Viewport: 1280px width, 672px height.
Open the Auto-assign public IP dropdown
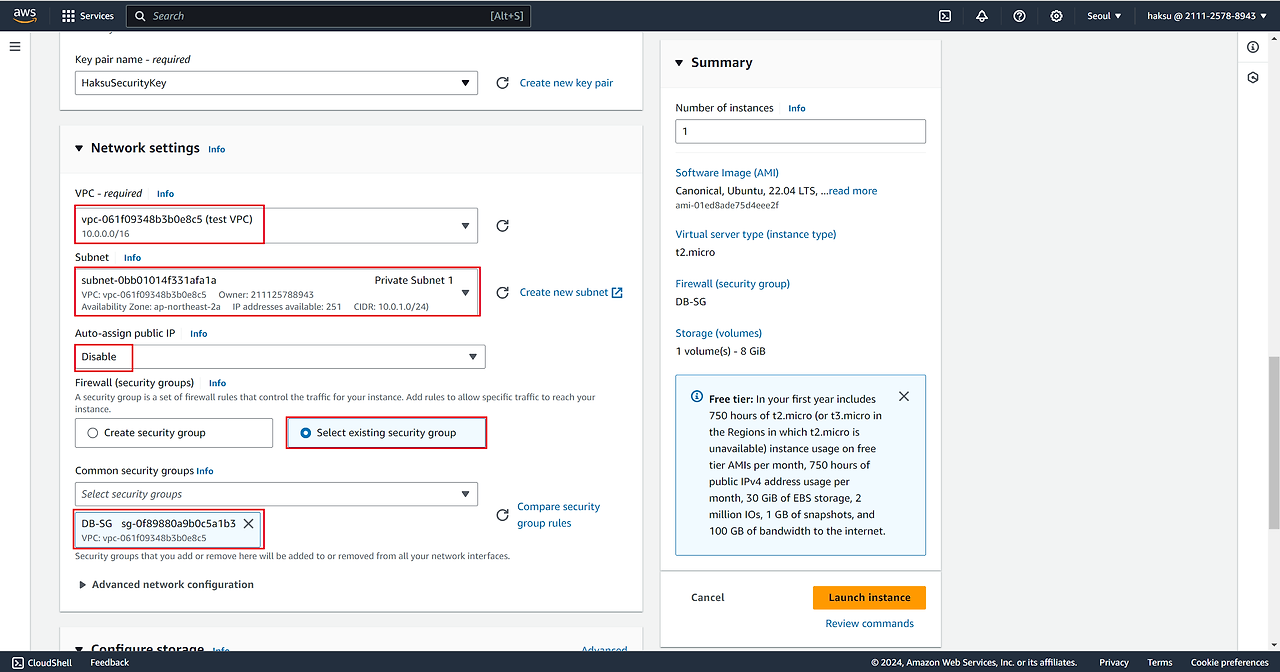[x=279, y=357]
